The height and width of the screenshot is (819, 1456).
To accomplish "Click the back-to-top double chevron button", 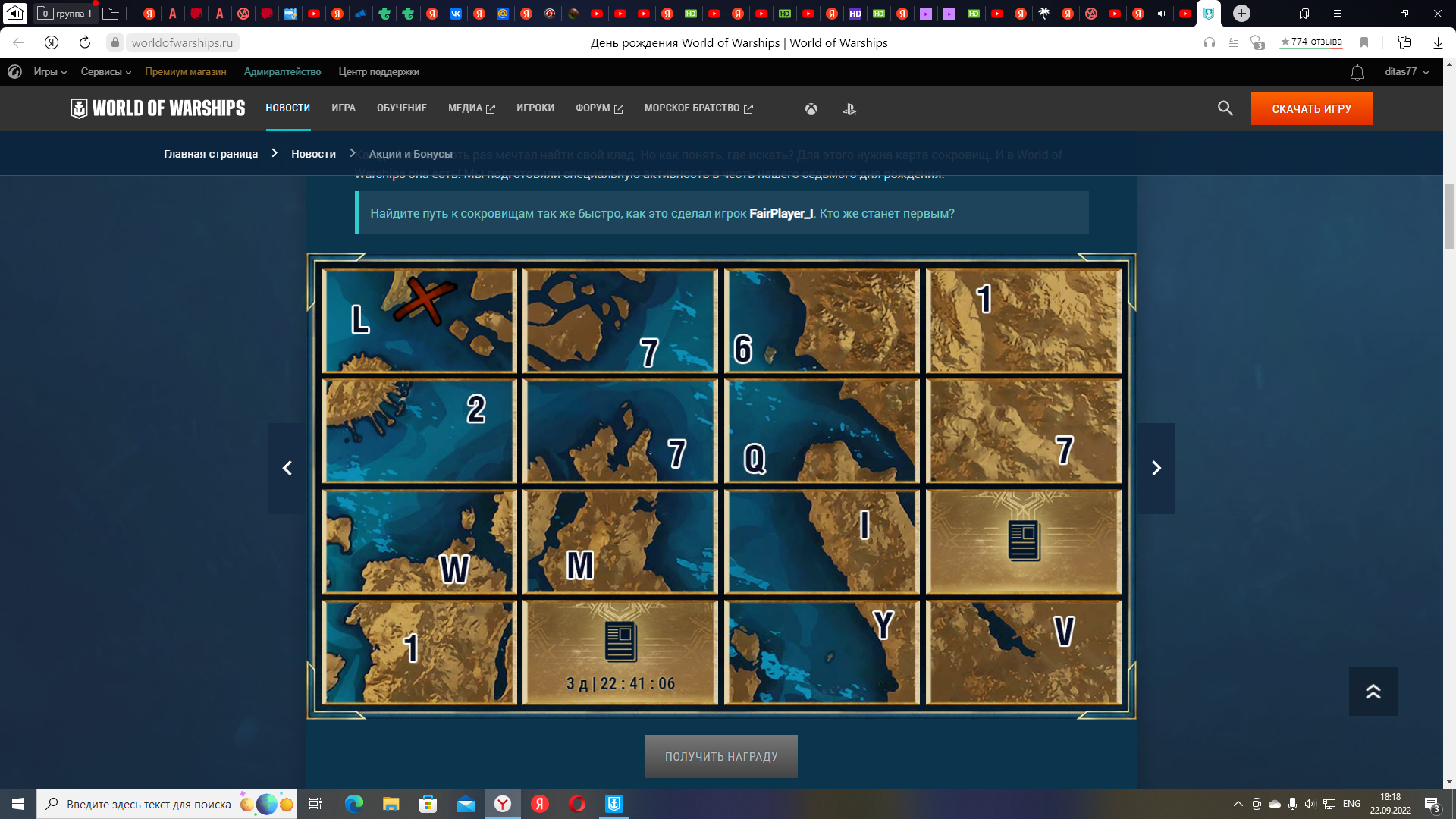I will click(x=1373, y=692).
